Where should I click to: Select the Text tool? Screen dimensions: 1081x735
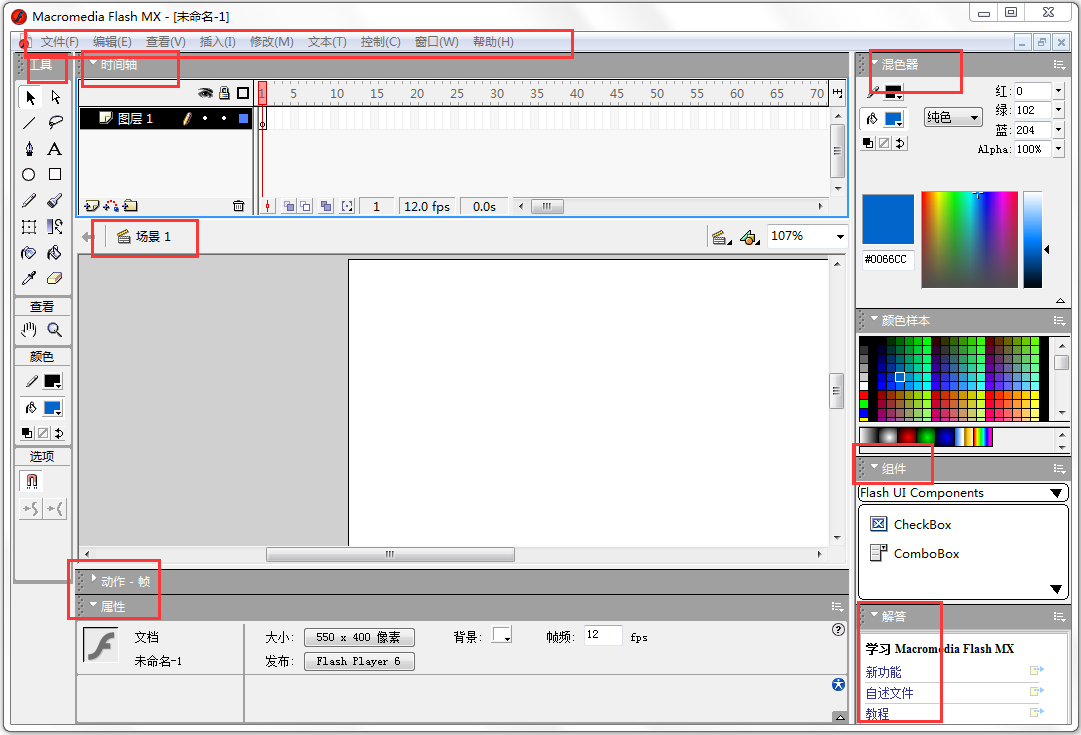[55, 149]
